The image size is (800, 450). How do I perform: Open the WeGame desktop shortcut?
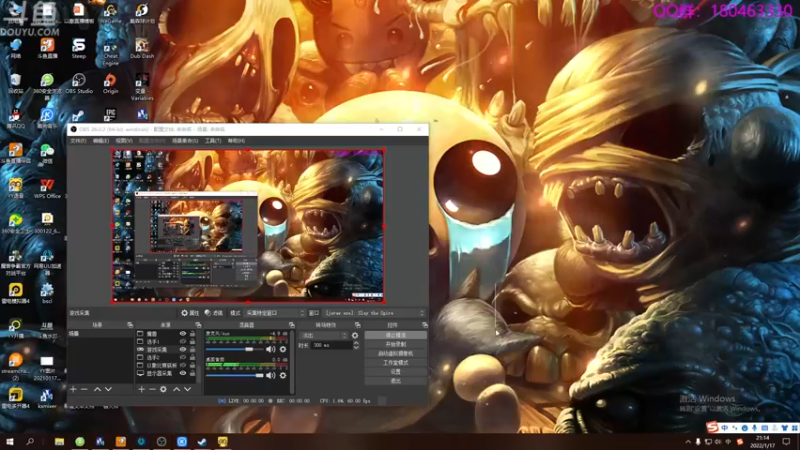(x=110, y=13)
